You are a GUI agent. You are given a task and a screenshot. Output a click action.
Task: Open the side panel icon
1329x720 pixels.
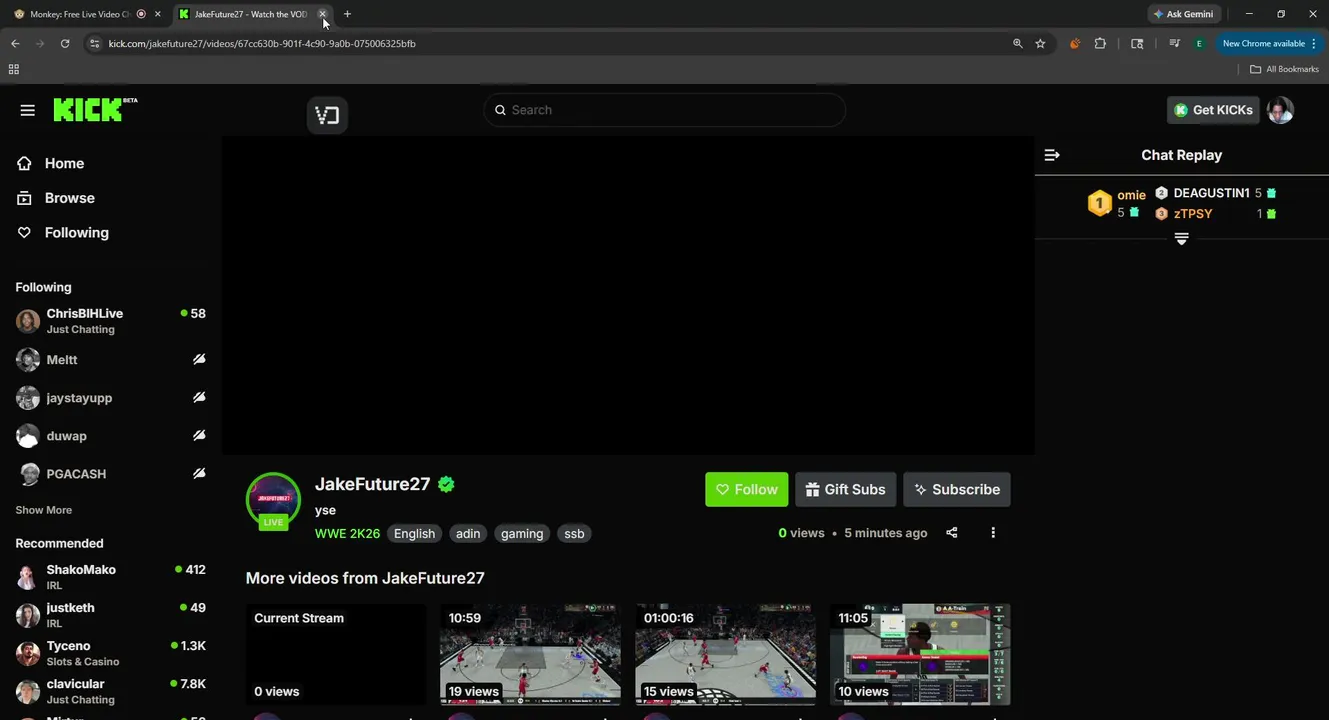pos(1137,44)
